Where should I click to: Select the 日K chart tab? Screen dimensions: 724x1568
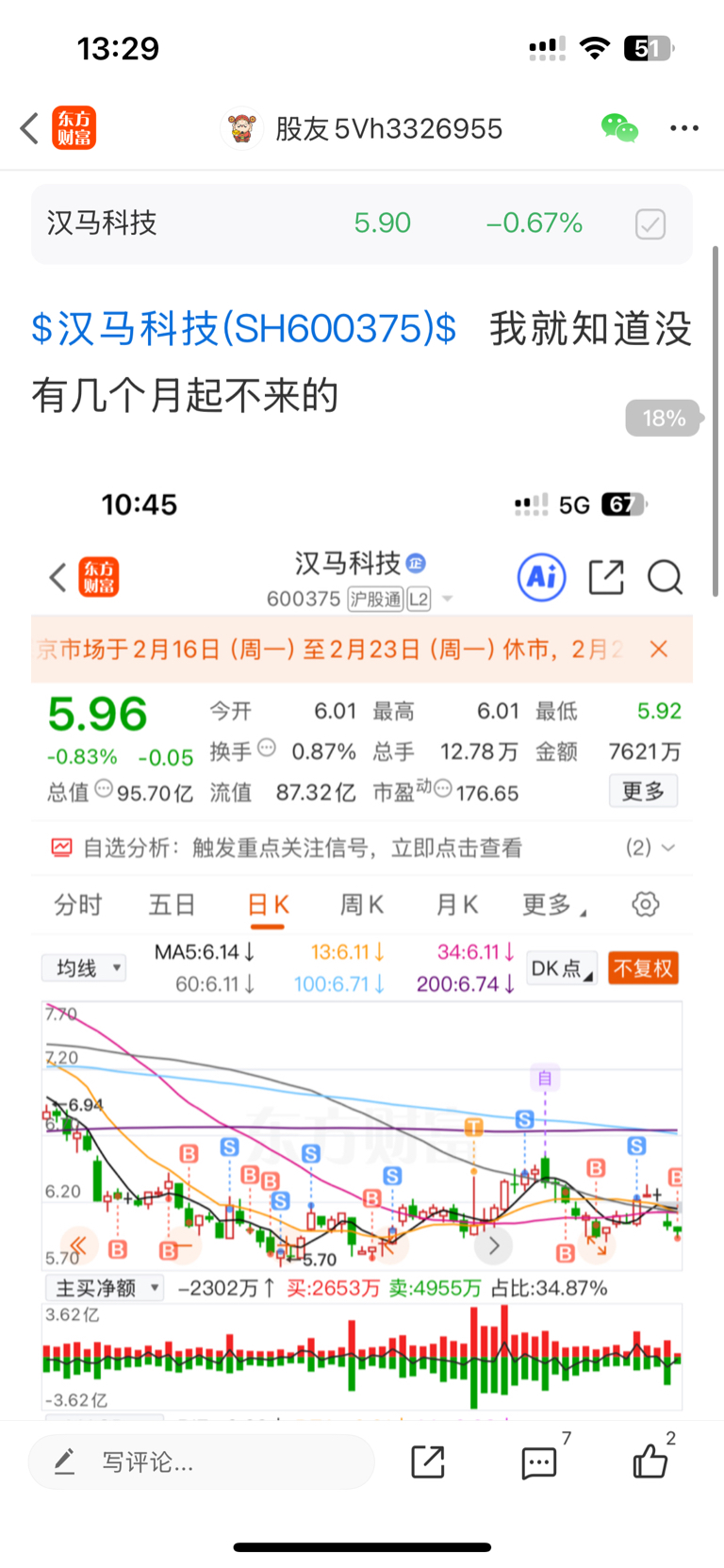268,905
